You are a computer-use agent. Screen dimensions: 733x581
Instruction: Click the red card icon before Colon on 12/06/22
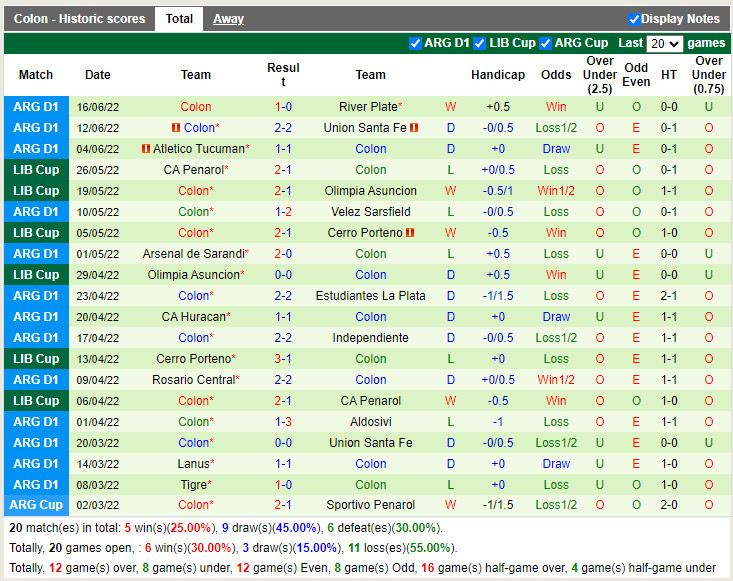176,128
